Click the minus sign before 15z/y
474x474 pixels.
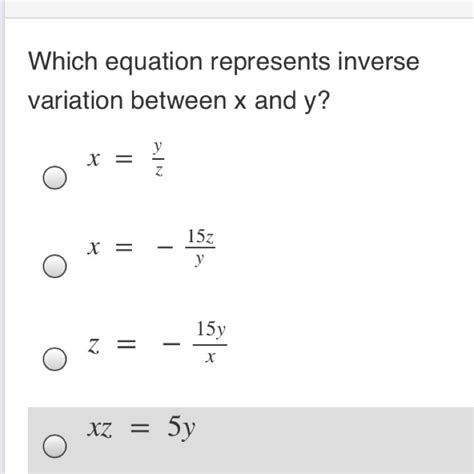tap(165, 248)
